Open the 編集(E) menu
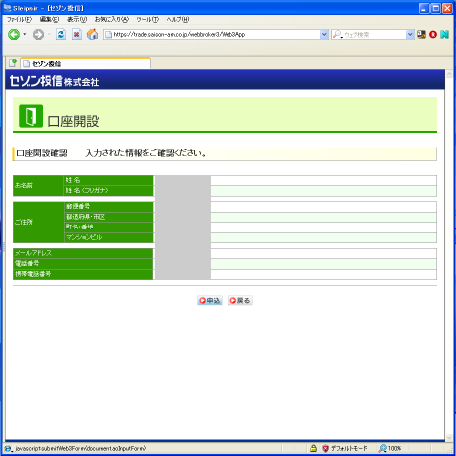The width and height of the screenshot is (456, 456). tap(49, 19)
